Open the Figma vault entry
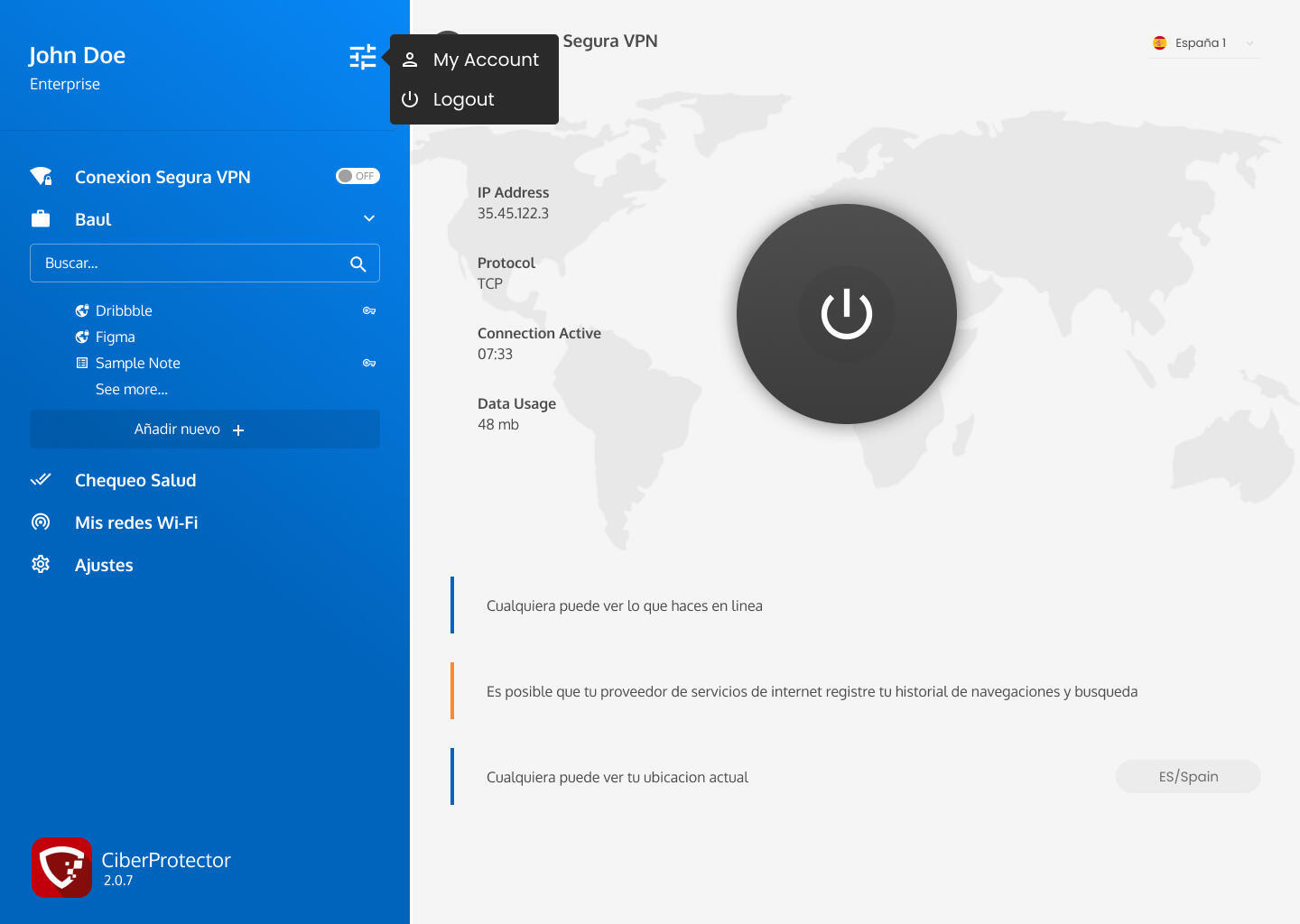This screenshot has height=924, width=1300. pyautogui.click(x=116, y=337)
